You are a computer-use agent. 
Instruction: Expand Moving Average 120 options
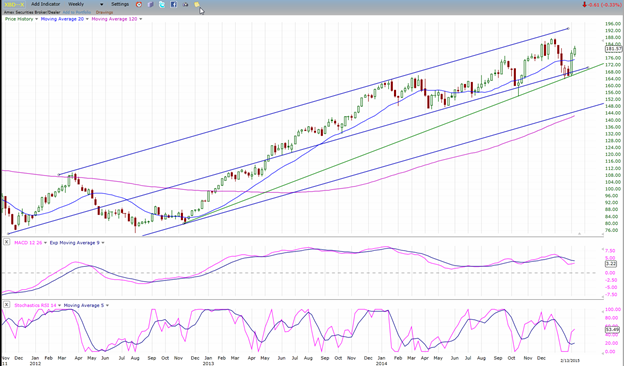(x=140, y=19)
